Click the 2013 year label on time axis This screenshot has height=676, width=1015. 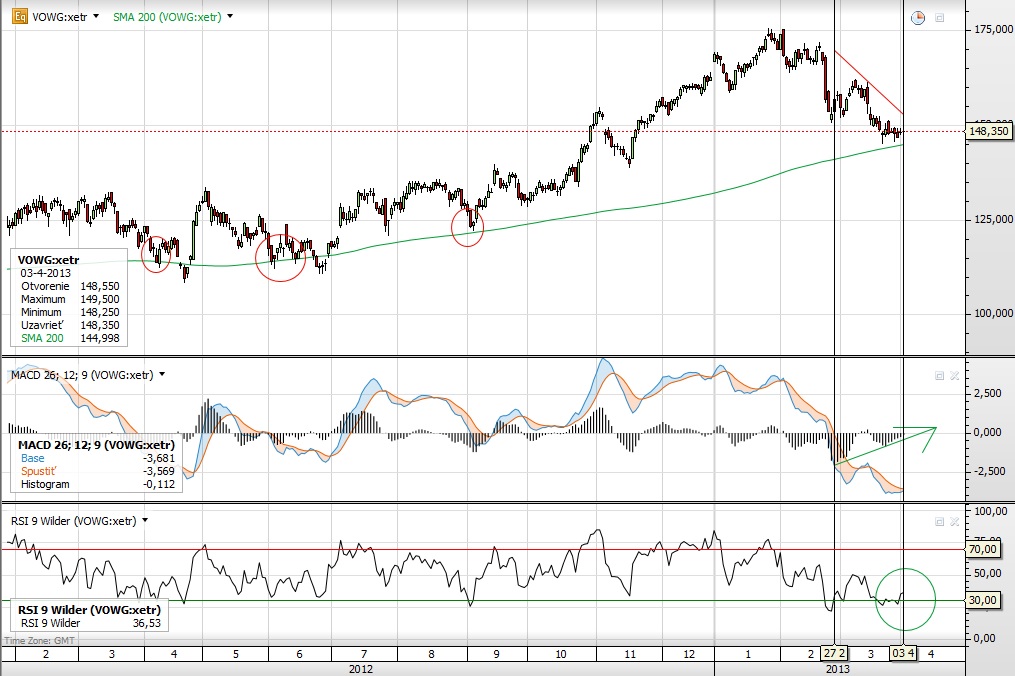click(x=838, y=668)
